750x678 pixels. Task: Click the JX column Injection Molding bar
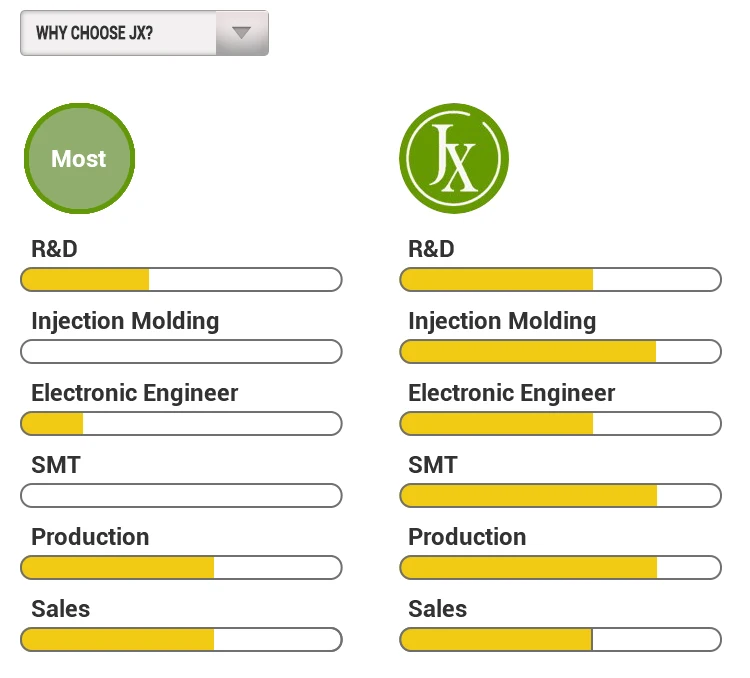560,351
